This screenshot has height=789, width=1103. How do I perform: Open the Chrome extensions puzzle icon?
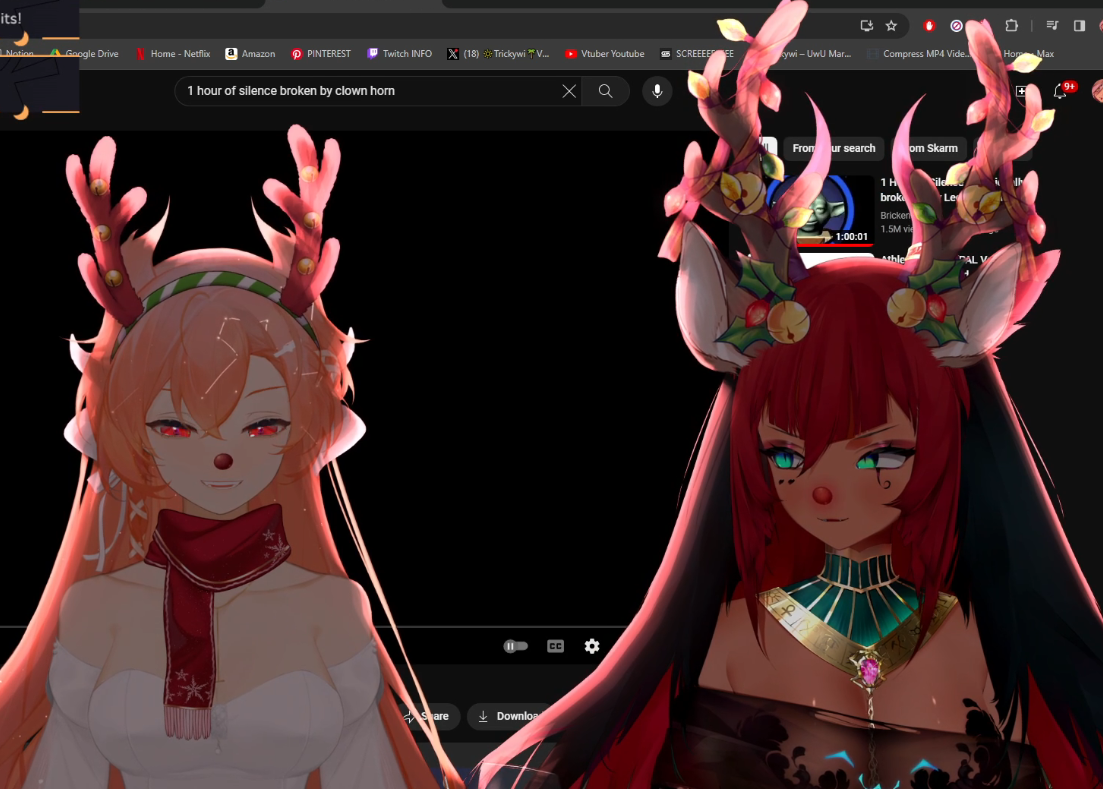[x=1012, y=26]
